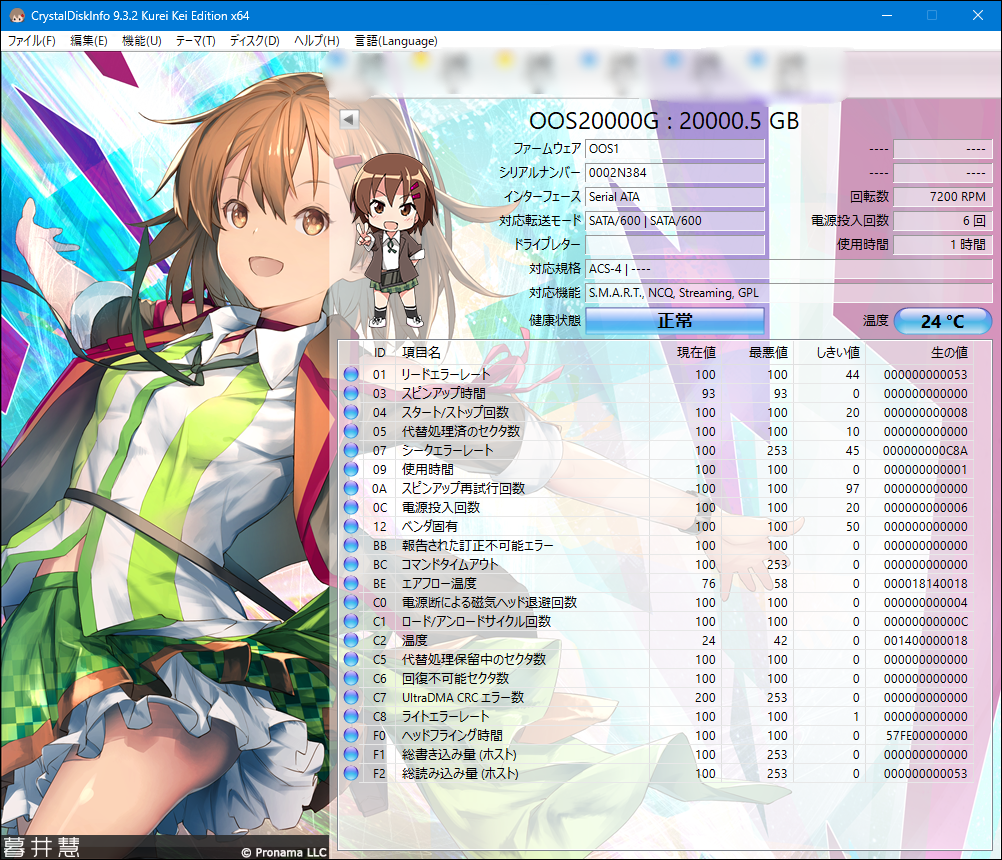
Task: Click the 対応機能 field S.M.A.R.T., NCQ
Action: click(x=789, y=293)
